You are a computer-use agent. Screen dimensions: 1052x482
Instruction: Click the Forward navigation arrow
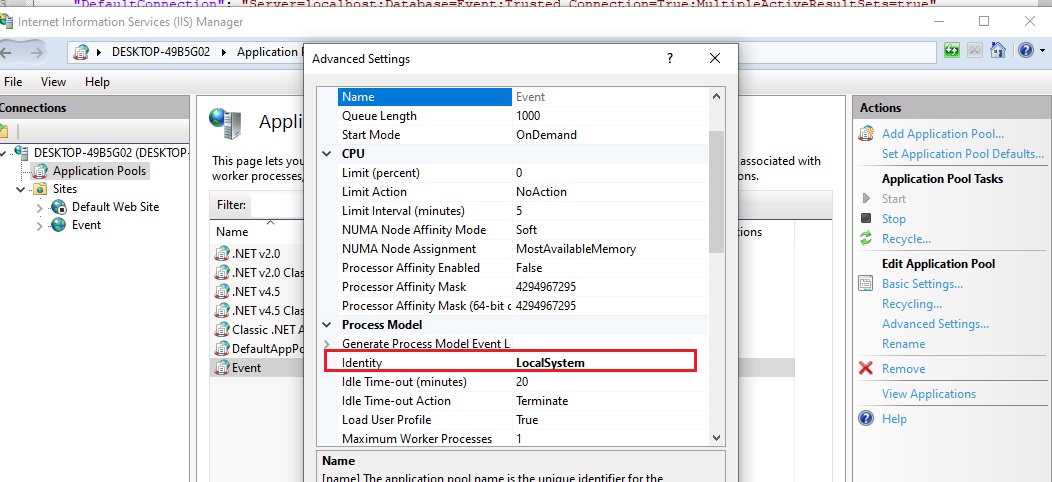38,52
